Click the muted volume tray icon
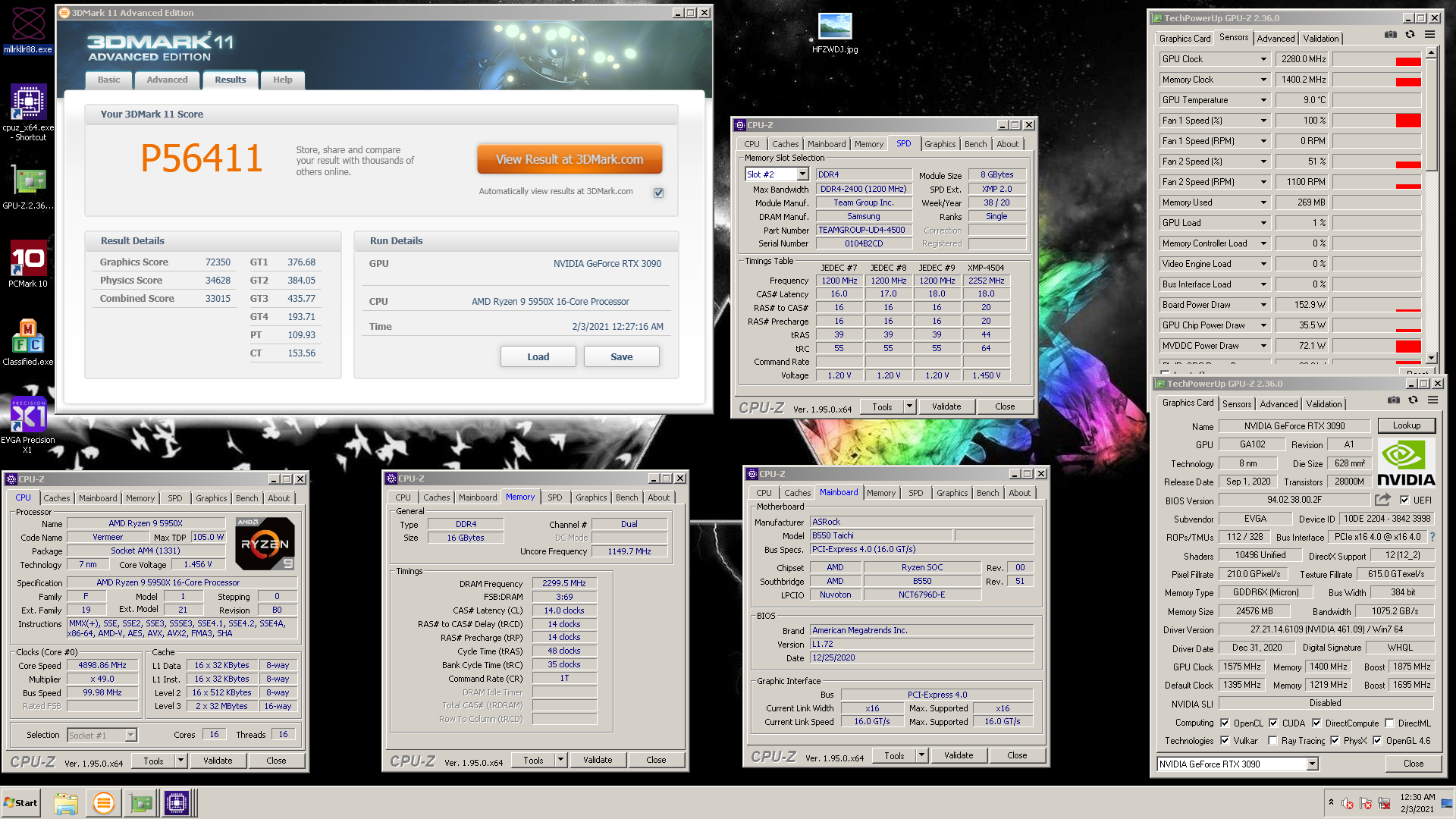This screenshot has width=1456, height=819. pyautogui.click(x=1348, y=803)
